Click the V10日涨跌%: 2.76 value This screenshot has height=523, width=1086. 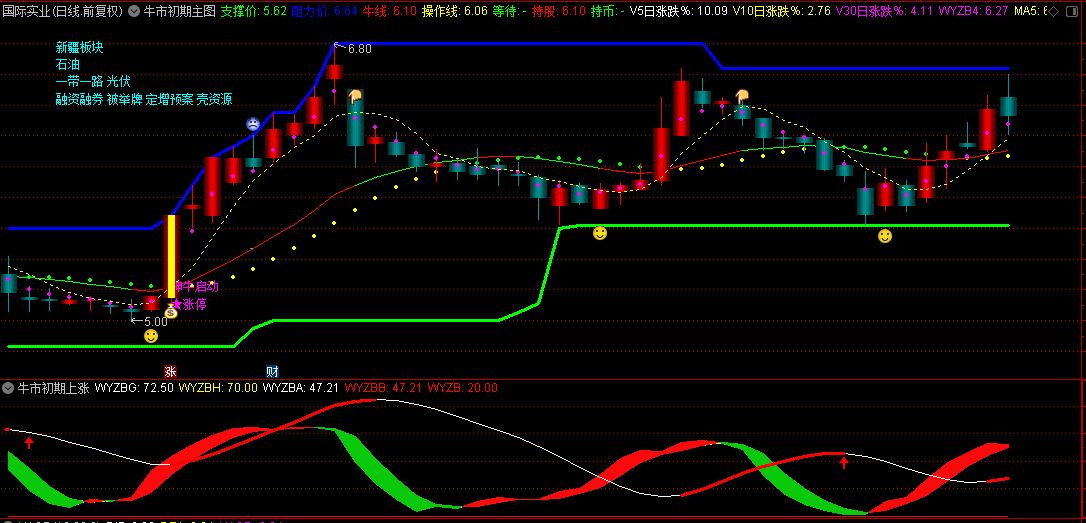point(781,11)
